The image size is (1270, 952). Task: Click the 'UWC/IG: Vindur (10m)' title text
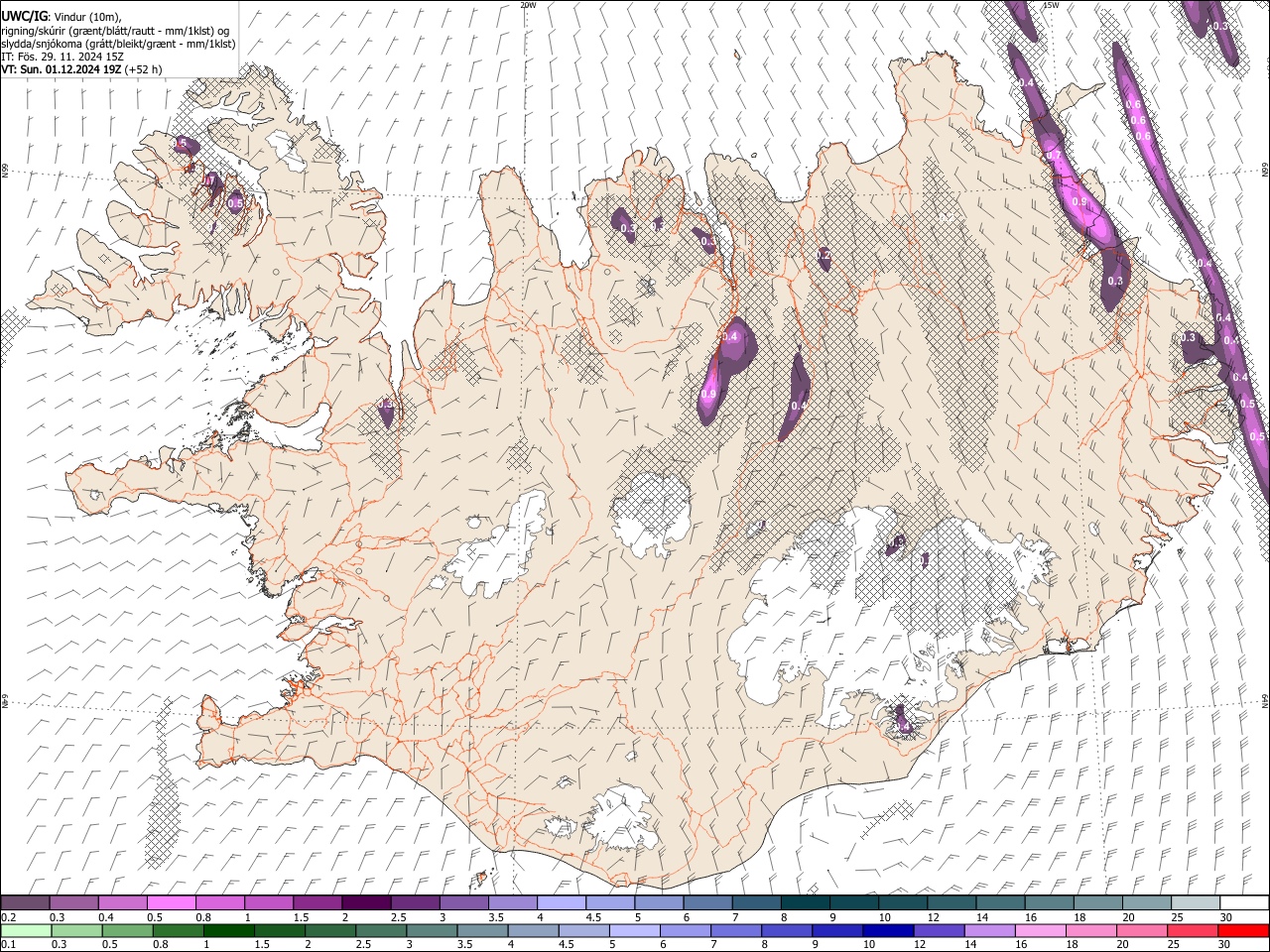pos(62,17)
